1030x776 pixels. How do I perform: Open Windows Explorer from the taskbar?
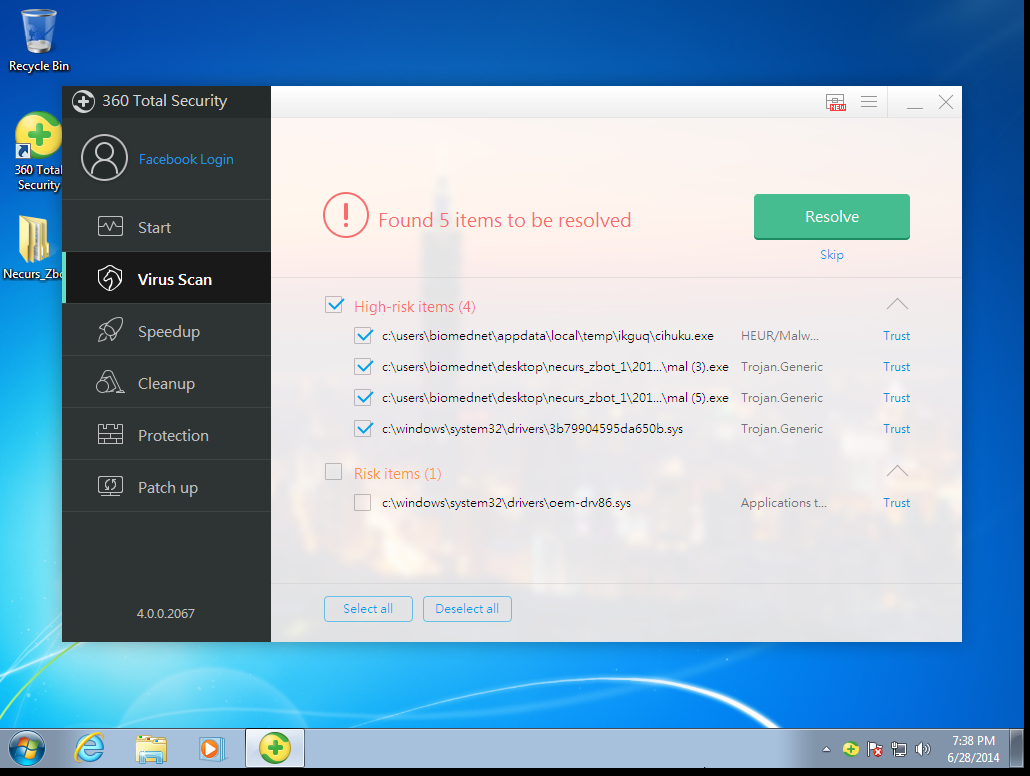151,748
